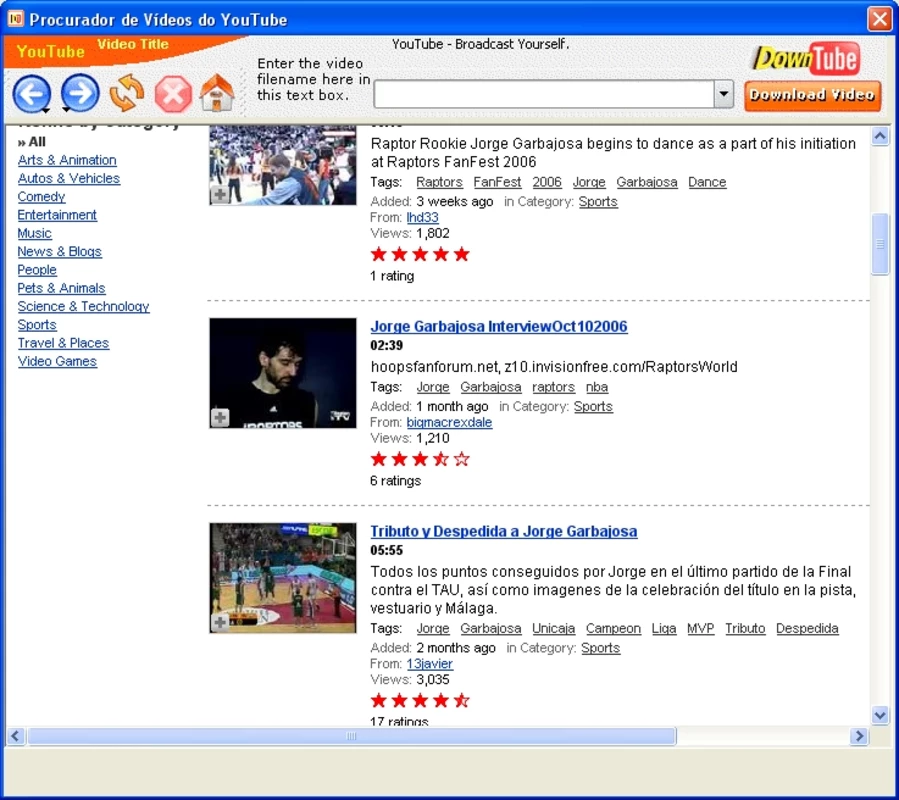The height and width of the screenshot is (800, 899).
Task: Click the Garbajosa tag on the Tributo video
Action: (x=491, y=629)
